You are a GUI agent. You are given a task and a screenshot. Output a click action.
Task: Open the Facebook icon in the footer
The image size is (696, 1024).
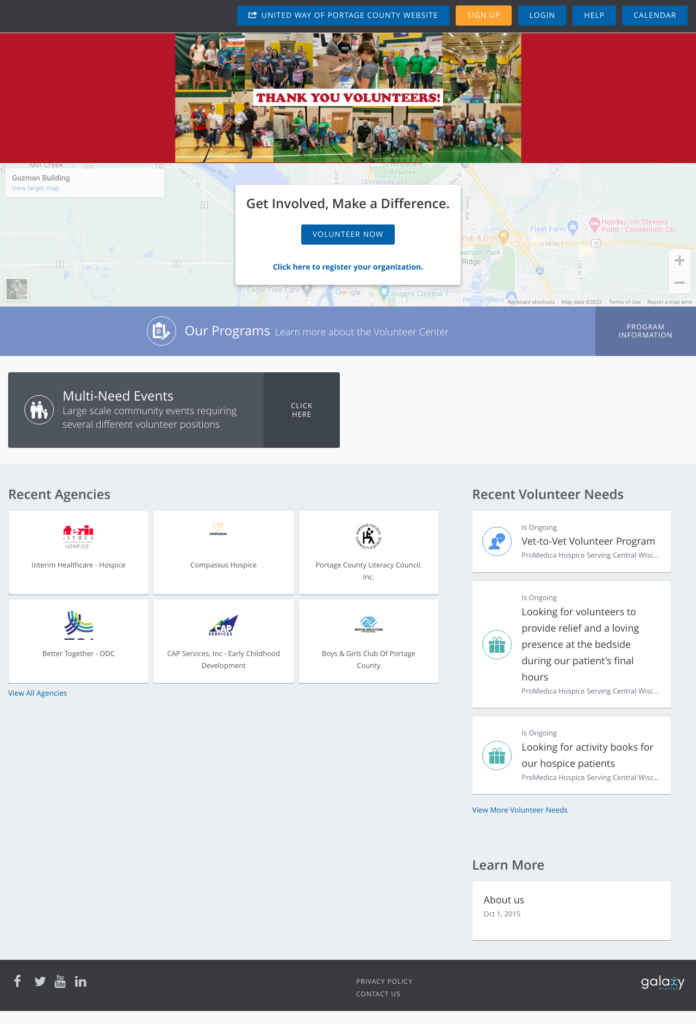[x=18, y=981]
